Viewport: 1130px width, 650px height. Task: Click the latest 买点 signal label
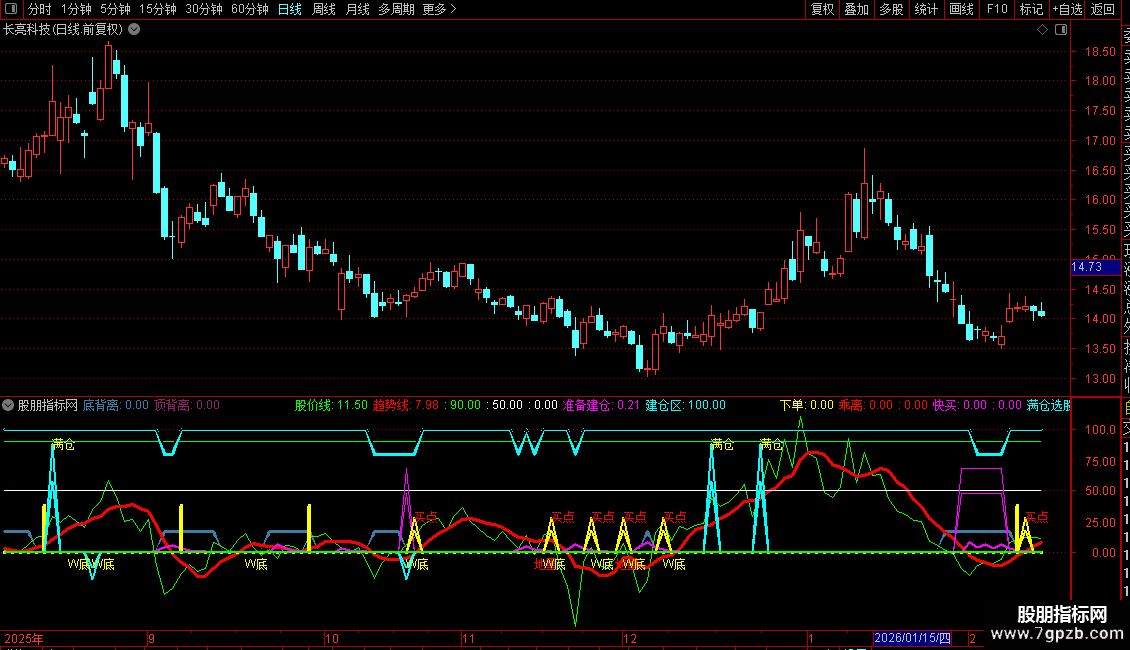pos(1036,517)
